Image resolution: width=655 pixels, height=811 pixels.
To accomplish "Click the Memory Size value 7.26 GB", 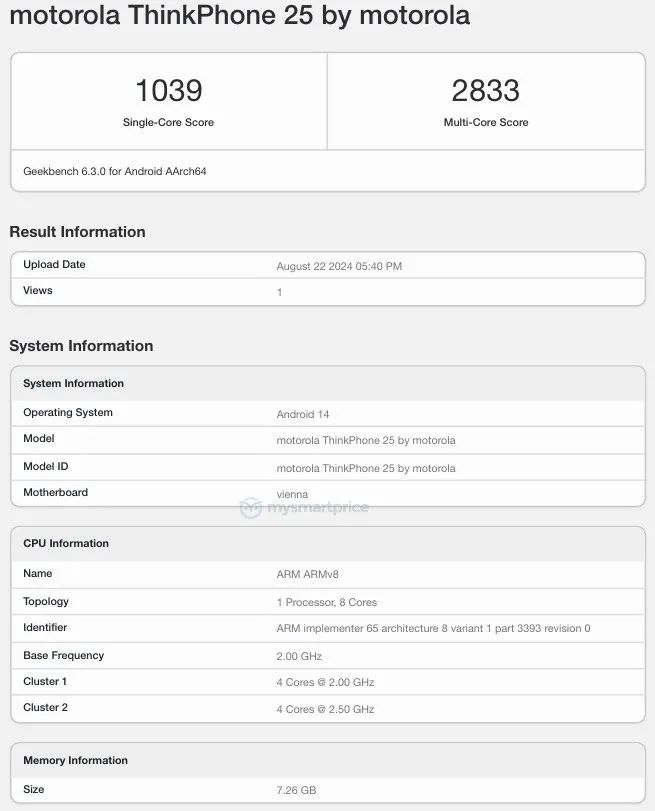I will (x=297, y=791).
